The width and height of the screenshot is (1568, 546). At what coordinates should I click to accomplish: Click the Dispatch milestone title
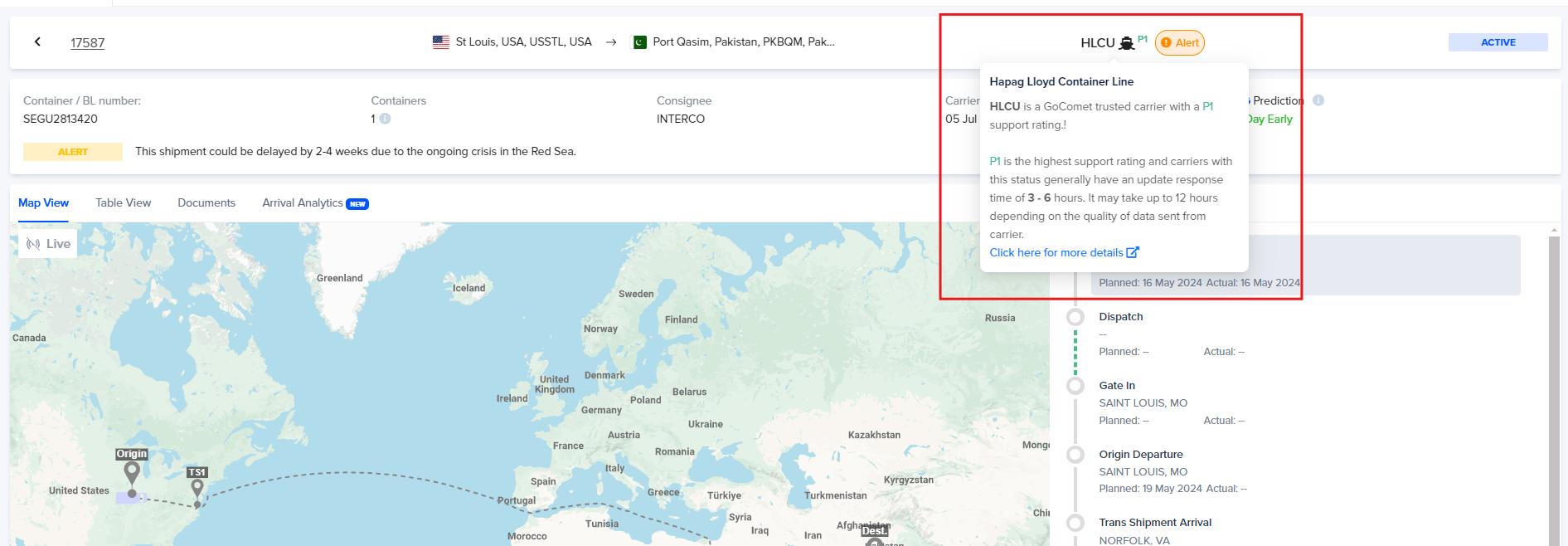point(1121,317)
